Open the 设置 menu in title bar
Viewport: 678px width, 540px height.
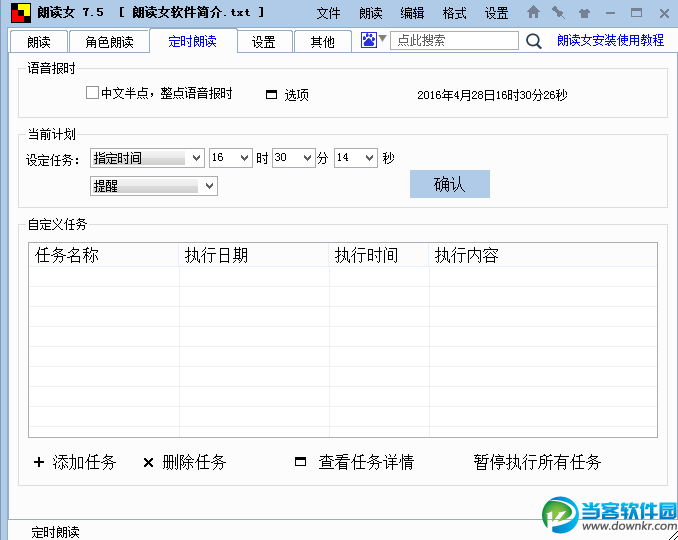[496, 13]
